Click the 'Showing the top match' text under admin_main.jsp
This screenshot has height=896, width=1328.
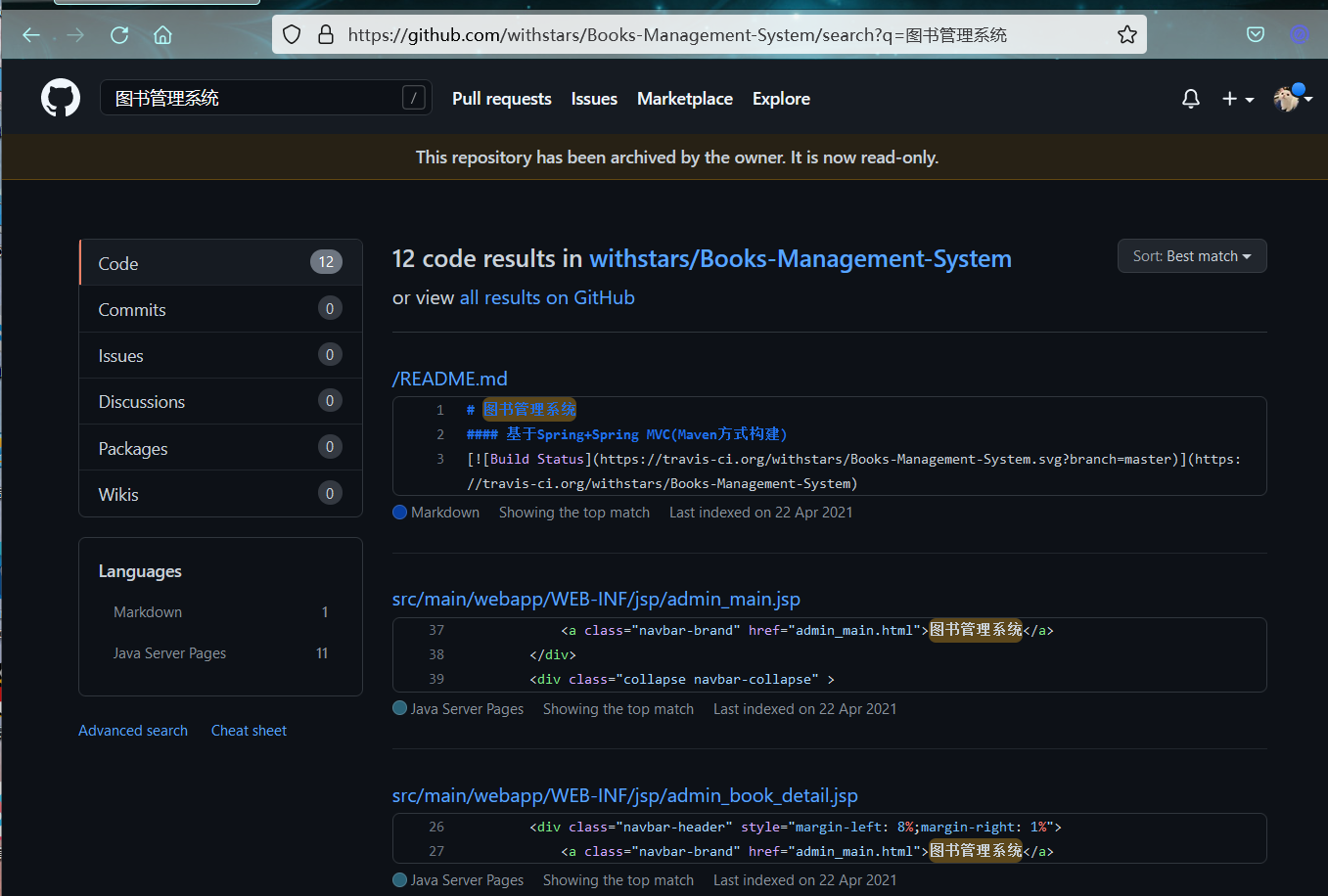pyautogui.click(x=618, y=709)
